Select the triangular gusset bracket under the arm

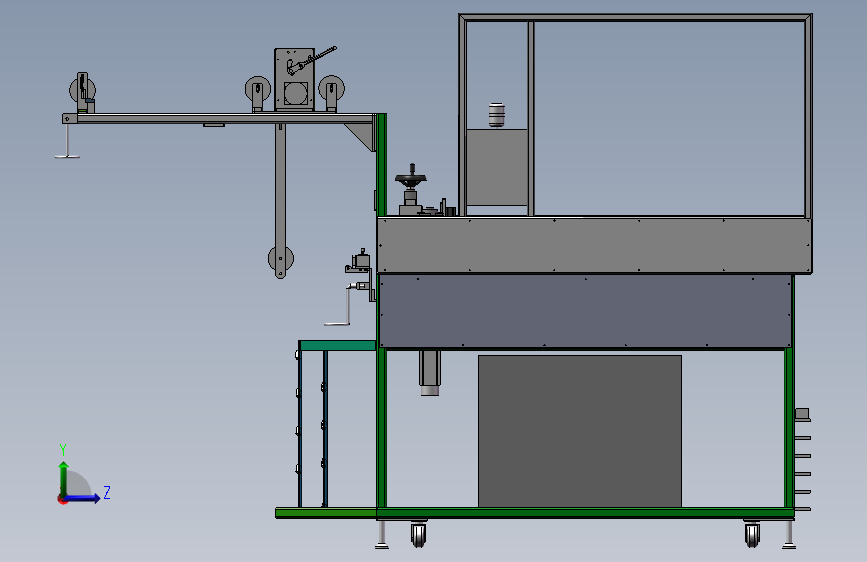click(x=362, y=136)
